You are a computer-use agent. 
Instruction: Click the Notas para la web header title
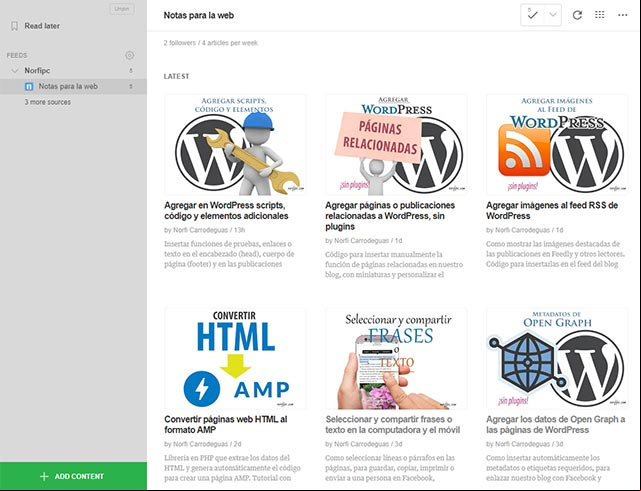[199, 16]
